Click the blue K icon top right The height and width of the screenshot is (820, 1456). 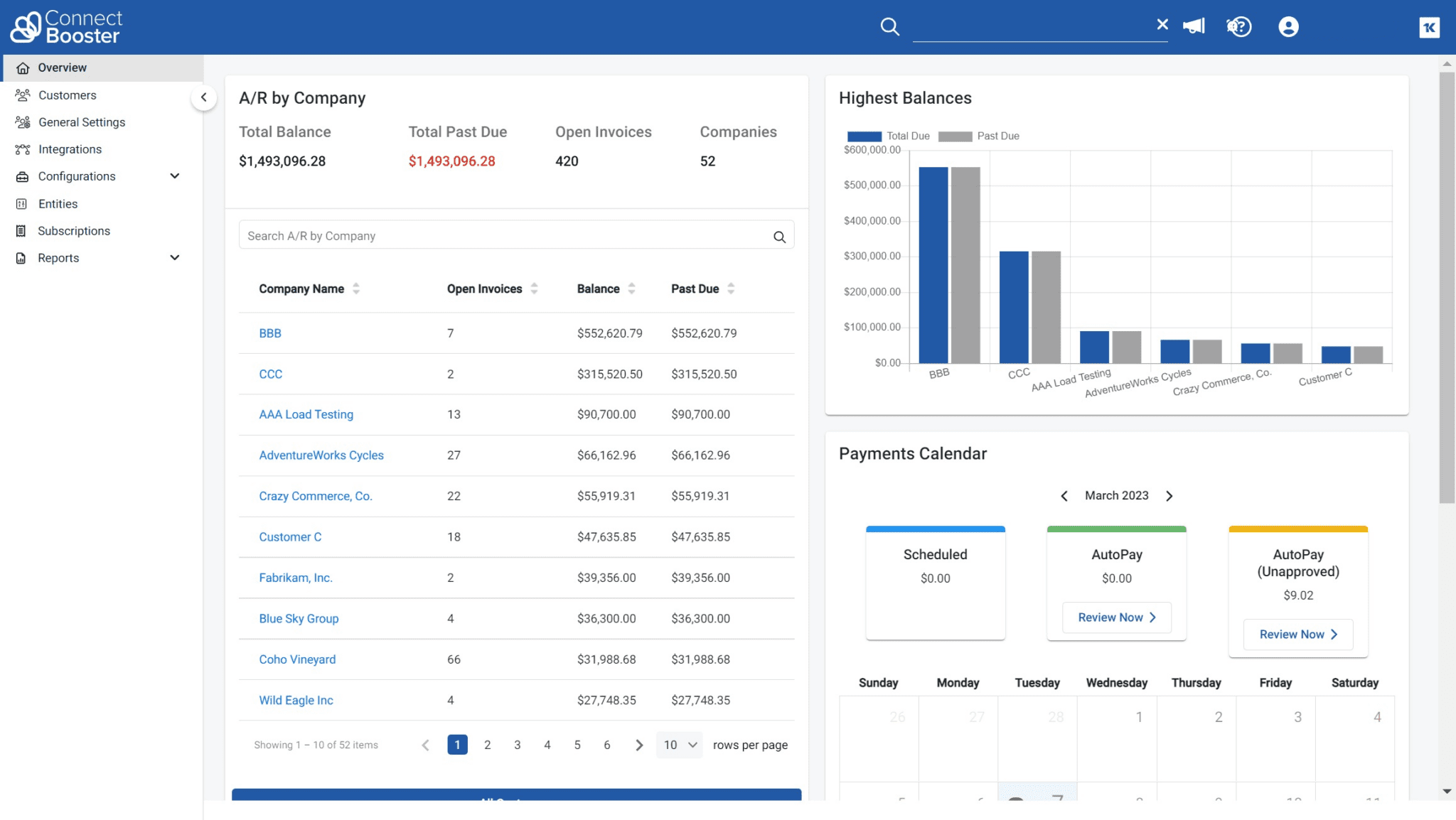pyautogui.click(x=1429, y=27)
